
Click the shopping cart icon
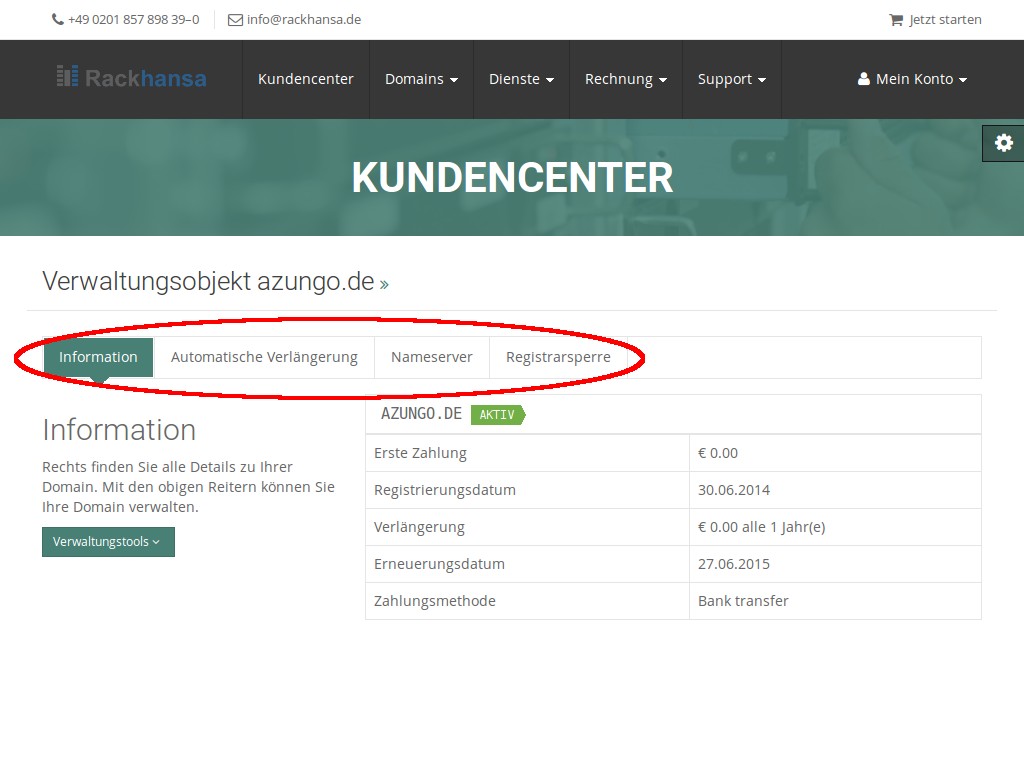(896, 20)
